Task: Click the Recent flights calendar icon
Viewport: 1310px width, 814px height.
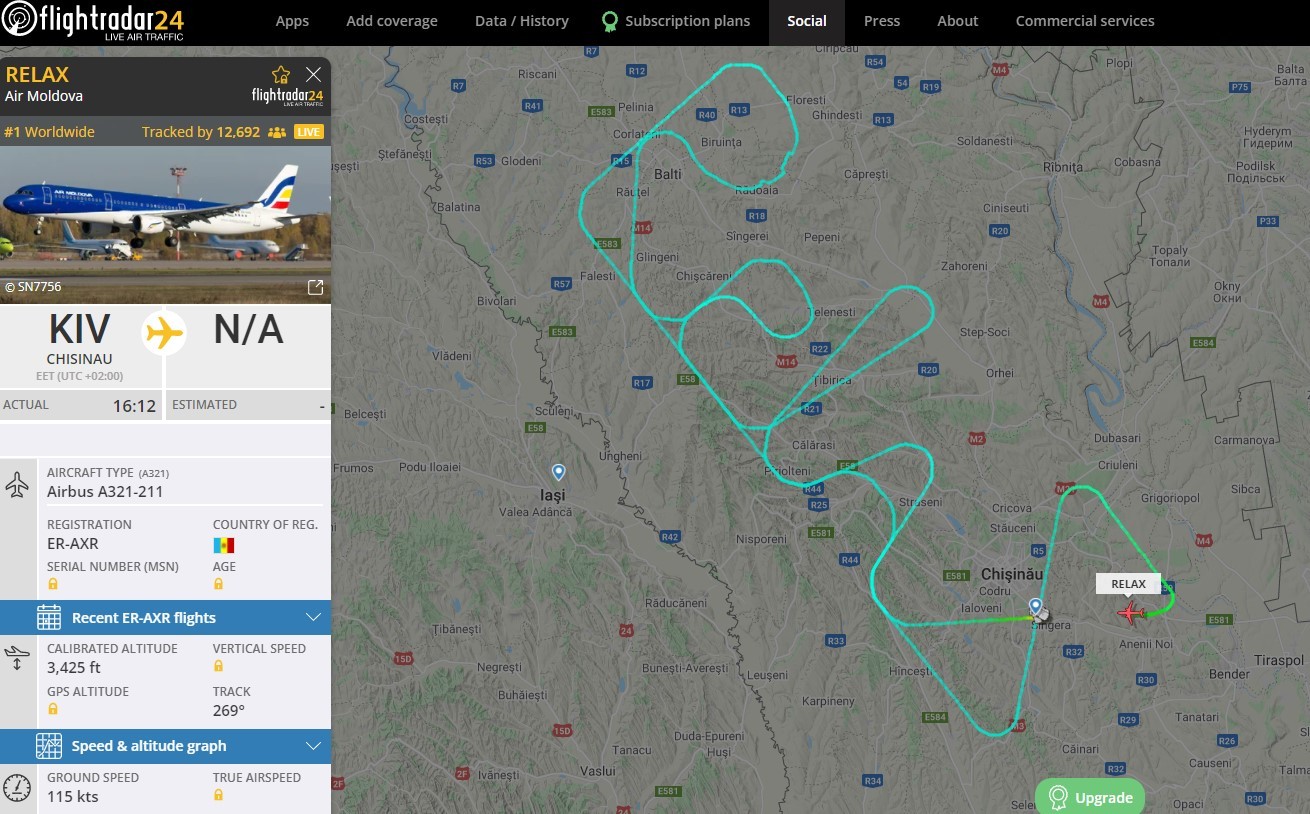Action: pos(48,618)
